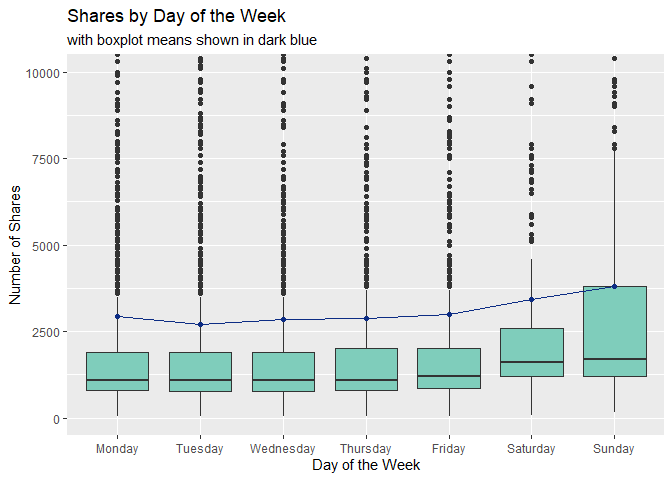The height and width of the screenshot is (480, 672).
Task: Select the dark blue mean point for Friday
Action: coord(449,314)
